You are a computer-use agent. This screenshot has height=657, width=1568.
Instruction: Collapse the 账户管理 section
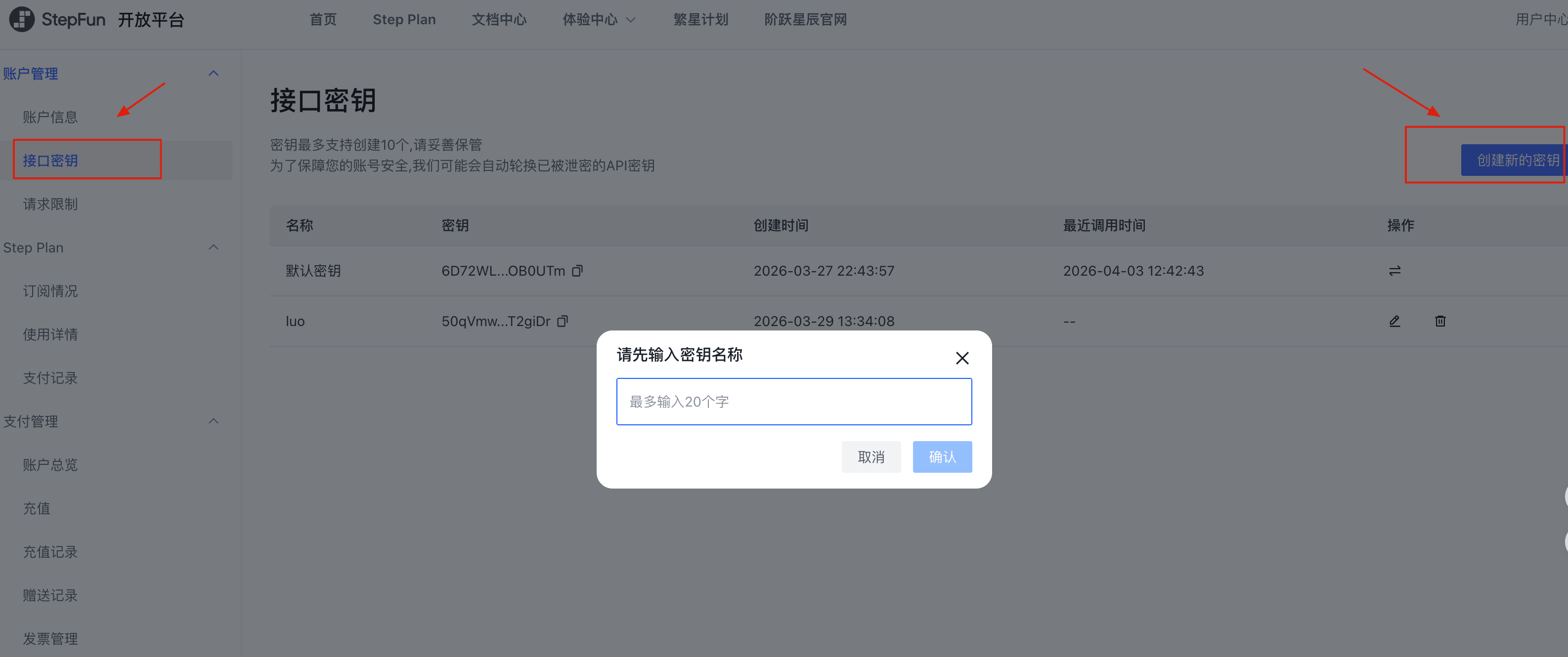tap(213, 74)
